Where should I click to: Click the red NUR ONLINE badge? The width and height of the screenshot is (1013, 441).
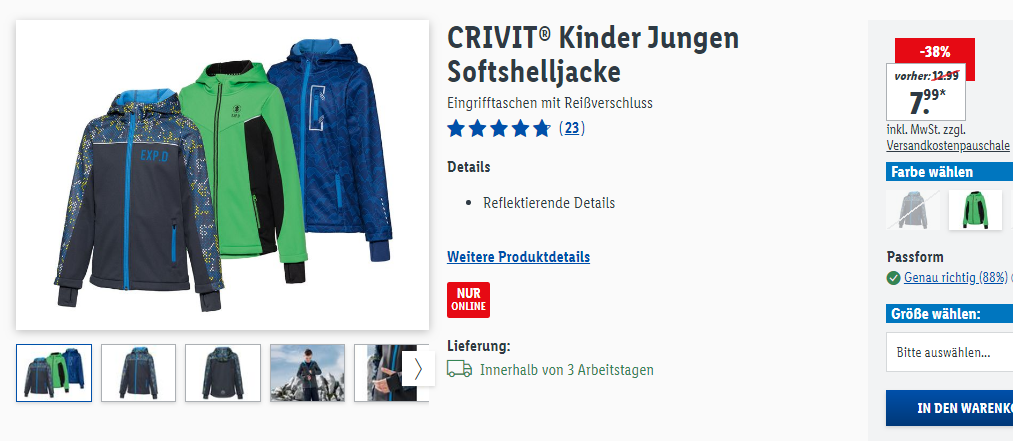[468, 300]
